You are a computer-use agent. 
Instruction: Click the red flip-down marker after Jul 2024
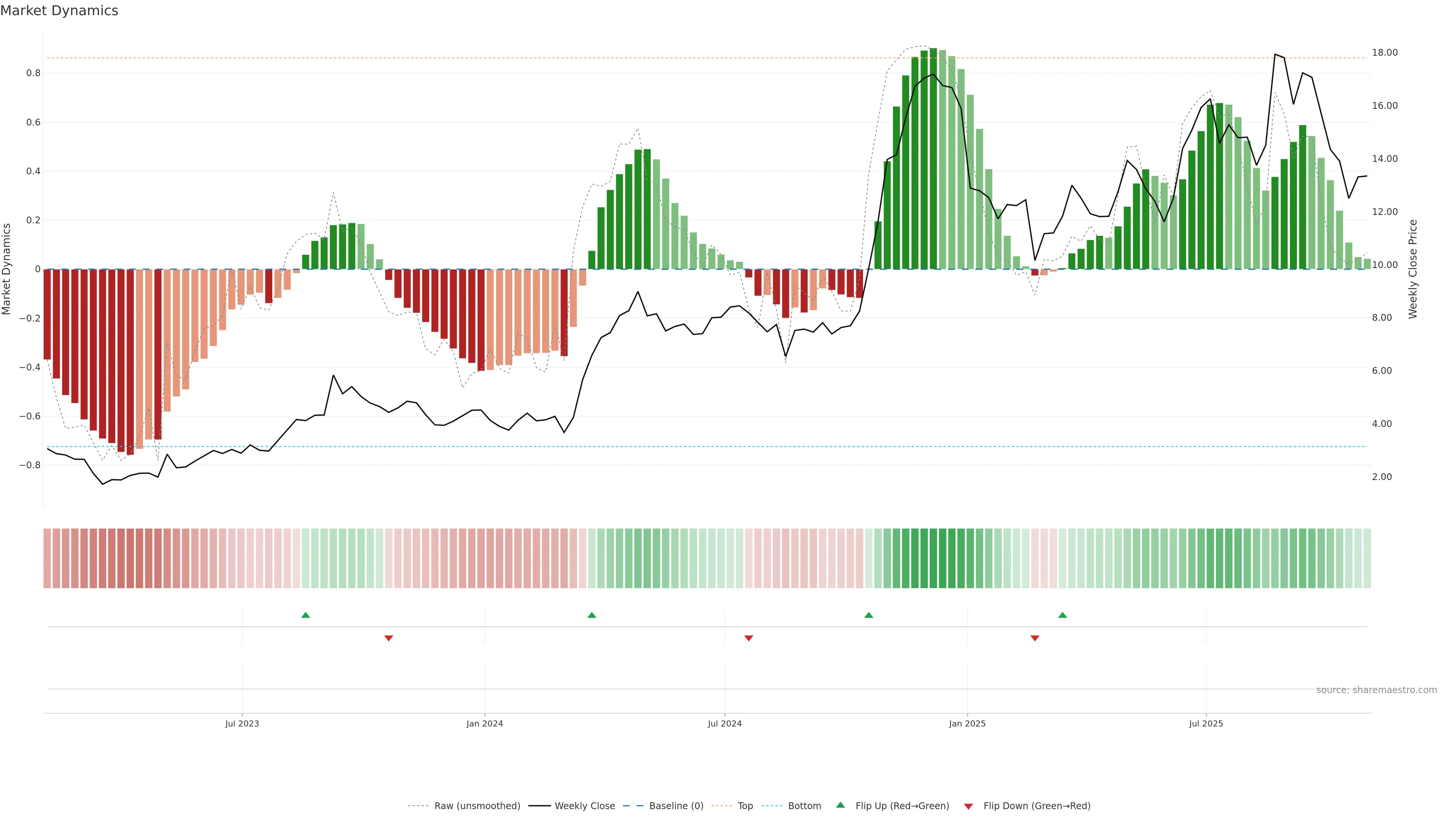749,638
